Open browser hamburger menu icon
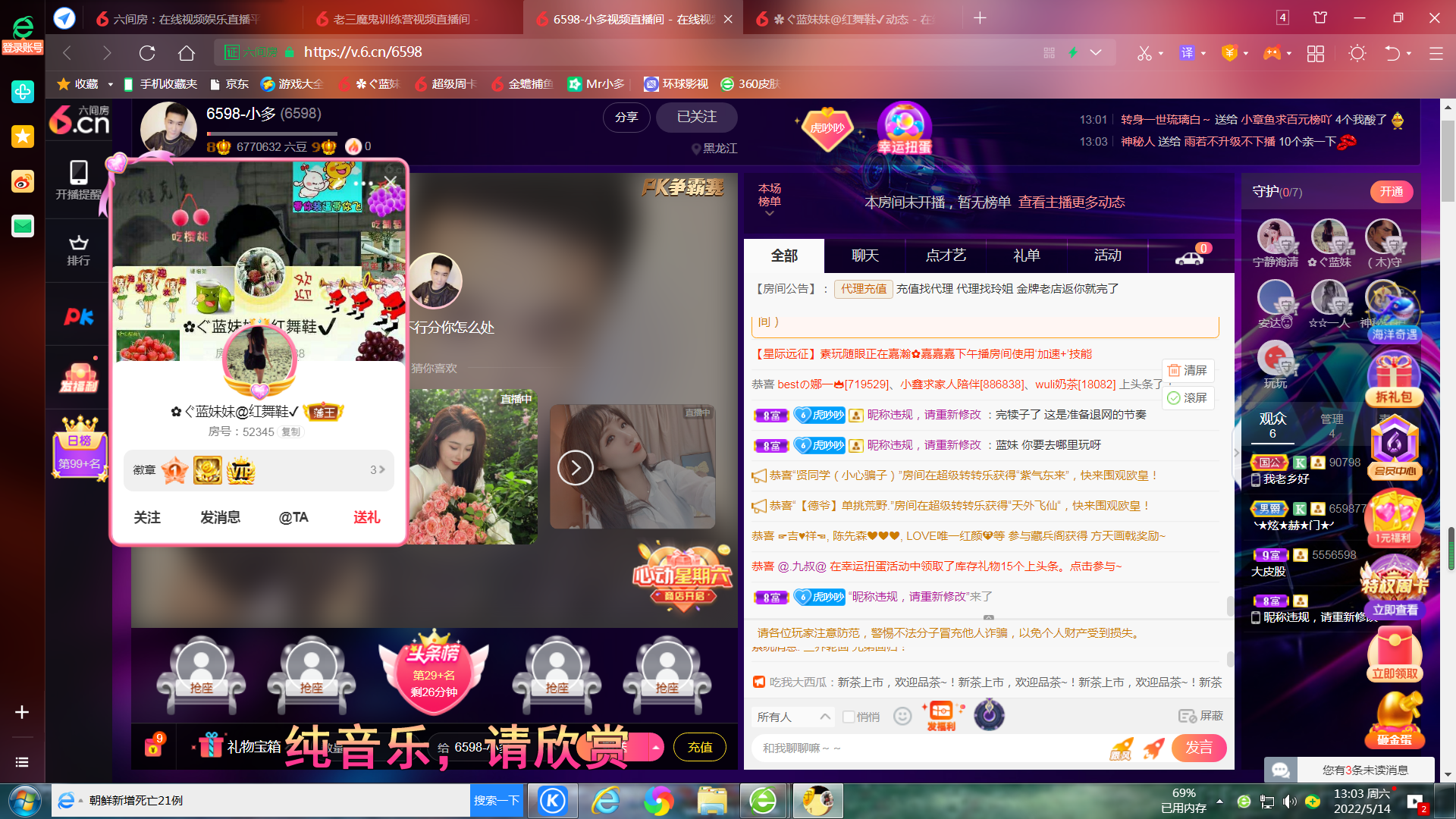This screenshot has height=819, width=1456. 1436,53
